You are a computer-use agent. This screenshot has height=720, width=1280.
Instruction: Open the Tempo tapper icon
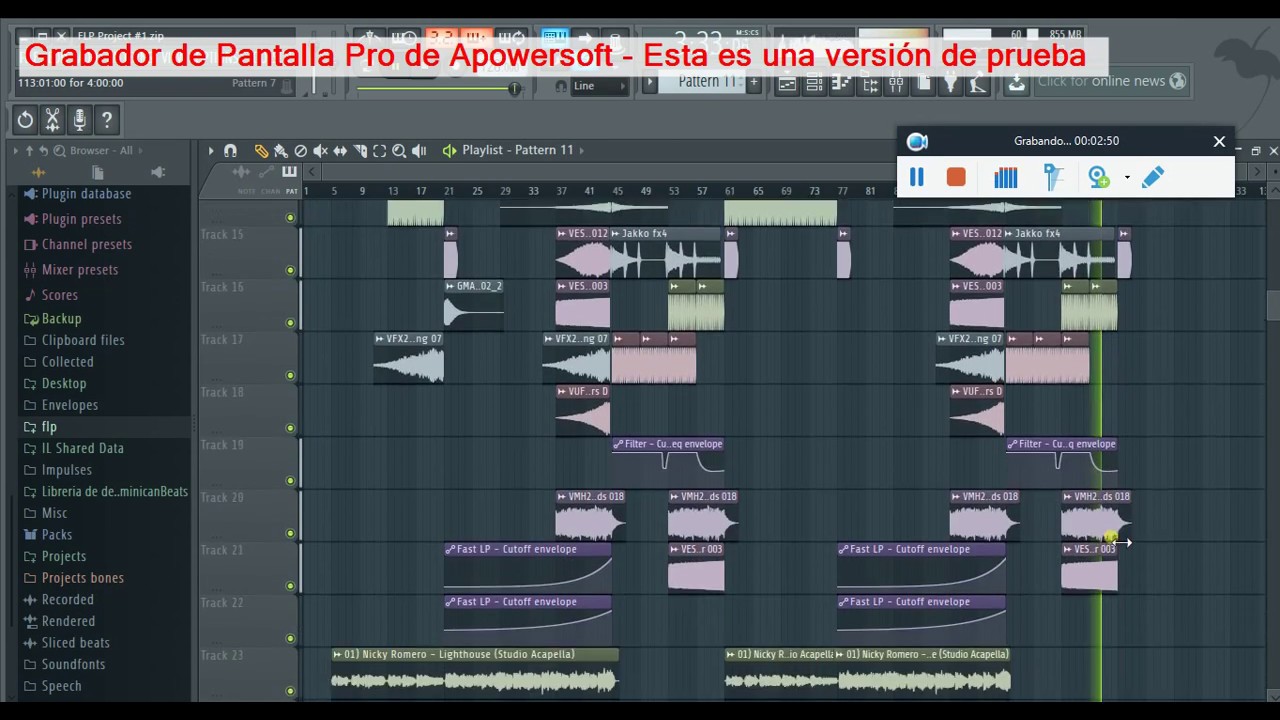point(977,84)
